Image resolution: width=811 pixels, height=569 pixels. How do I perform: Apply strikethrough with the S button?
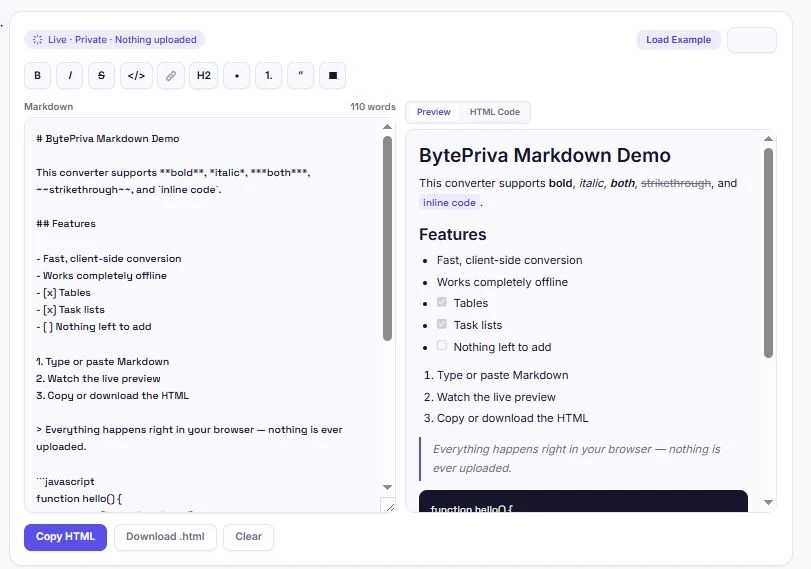[x=101, y=76]
